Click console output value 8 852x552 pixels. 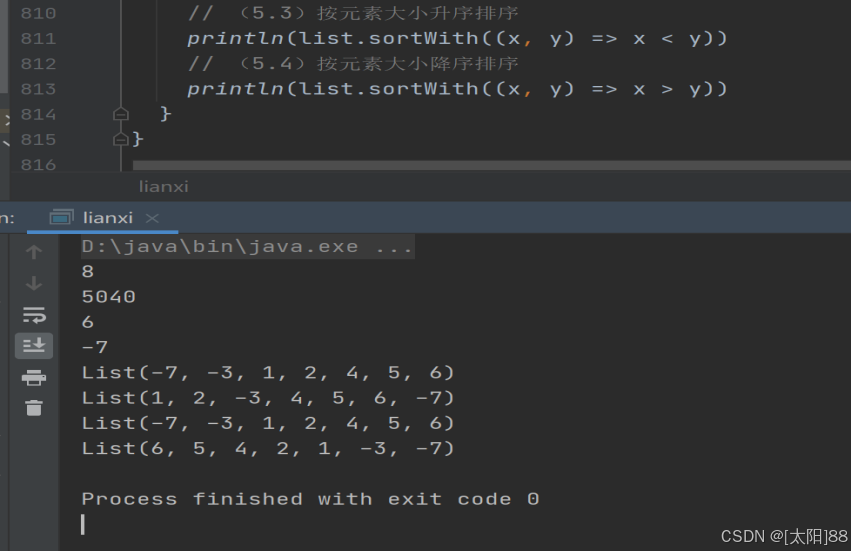[87, 272]
